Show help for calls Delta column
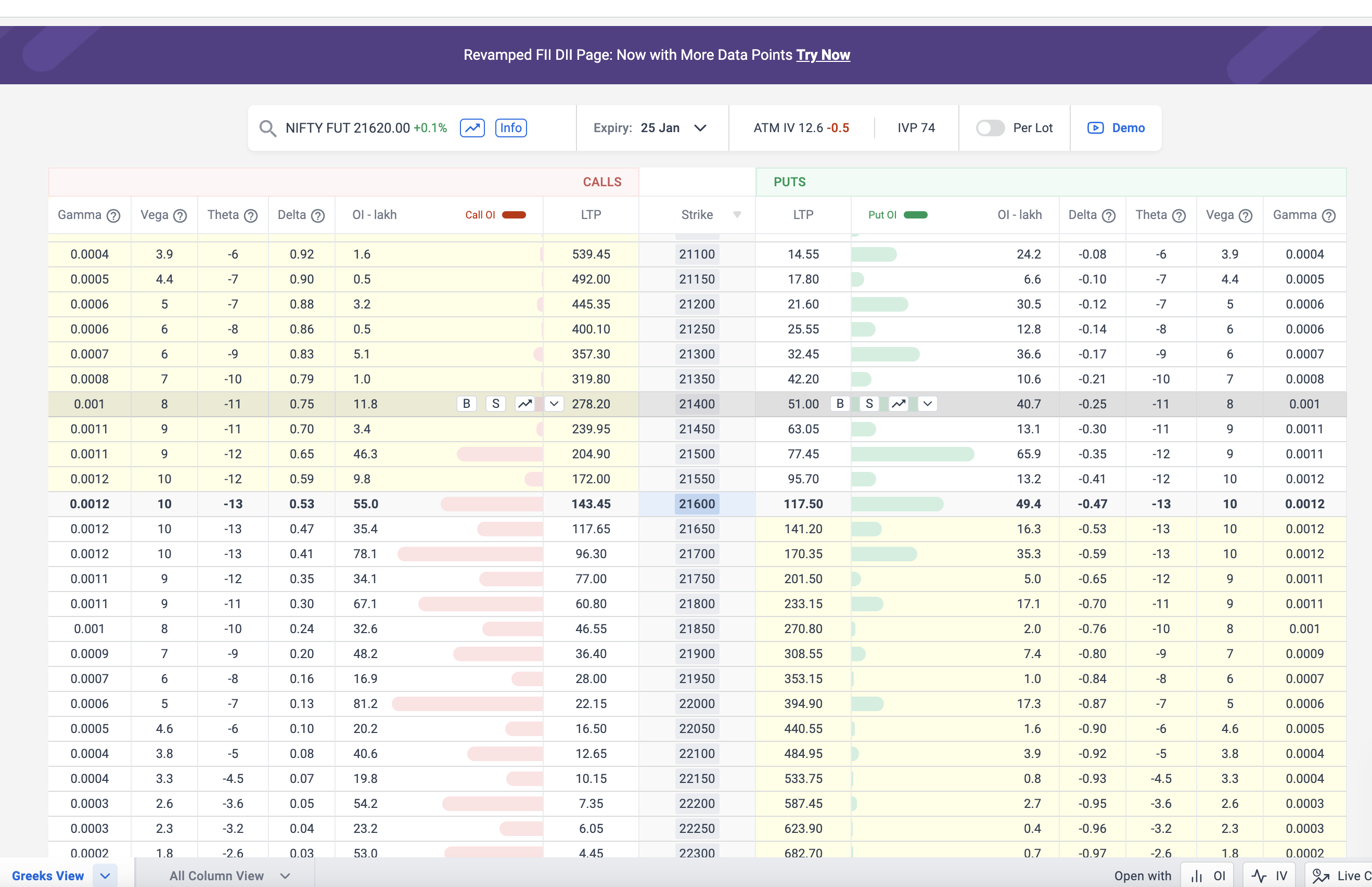Image resolution: width=1372 pixels, height=887 pixels. click(x=318, y=215)
